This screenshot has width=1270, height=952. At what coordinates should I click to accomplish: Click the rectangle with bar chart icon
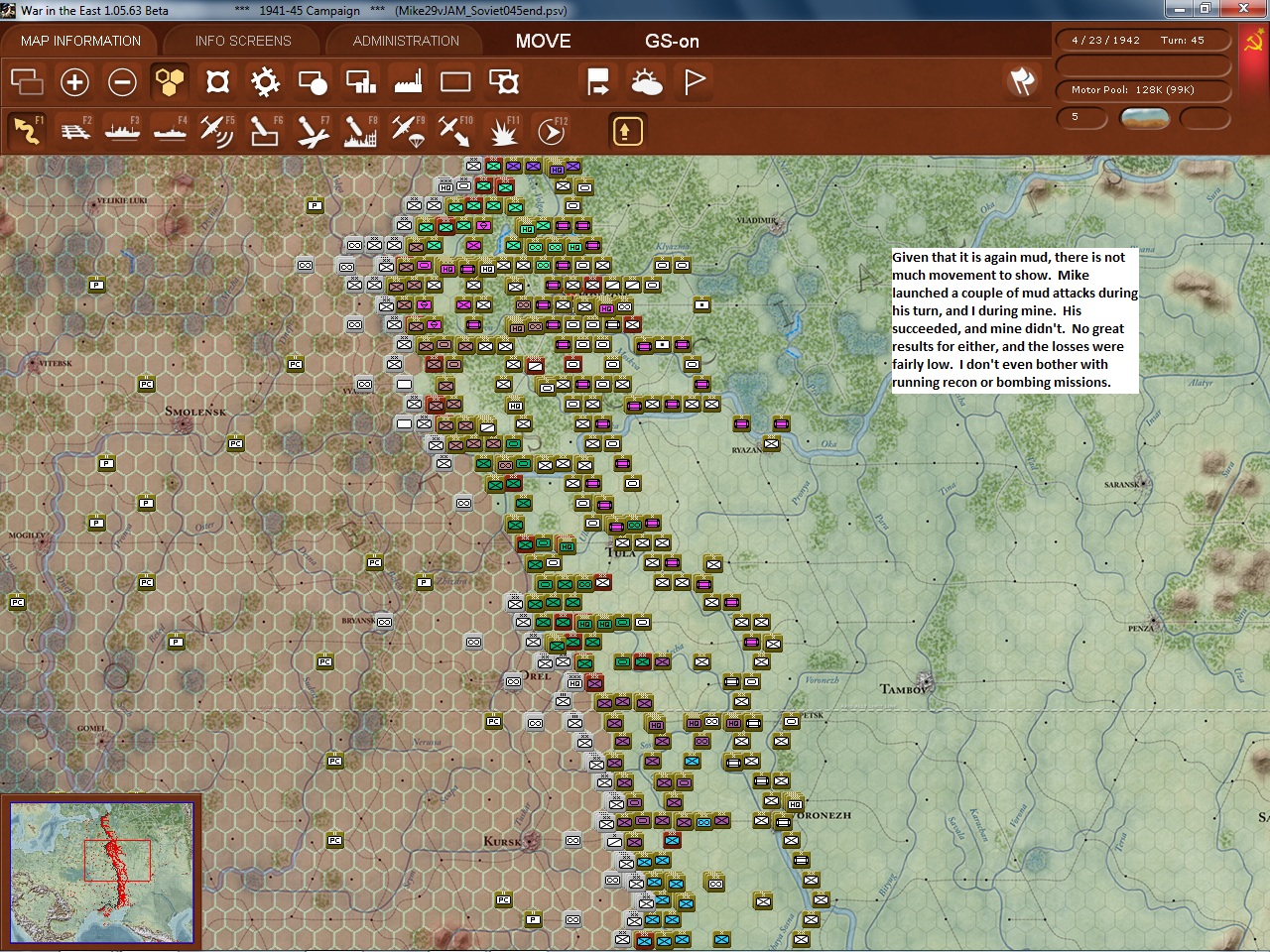click(x=360, y=81)
